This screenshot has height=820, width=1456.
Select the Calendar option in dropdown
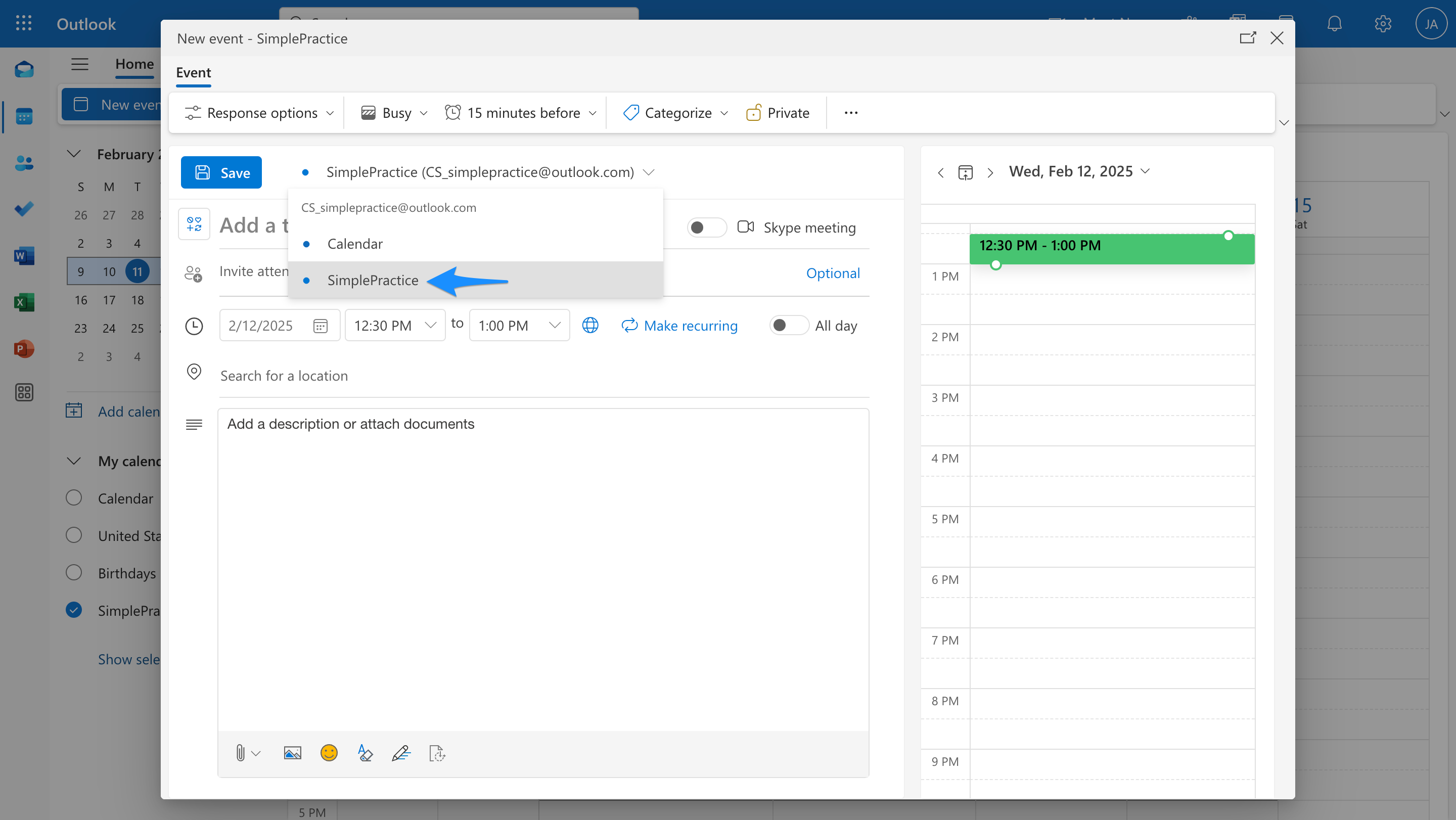pos(475,244)
